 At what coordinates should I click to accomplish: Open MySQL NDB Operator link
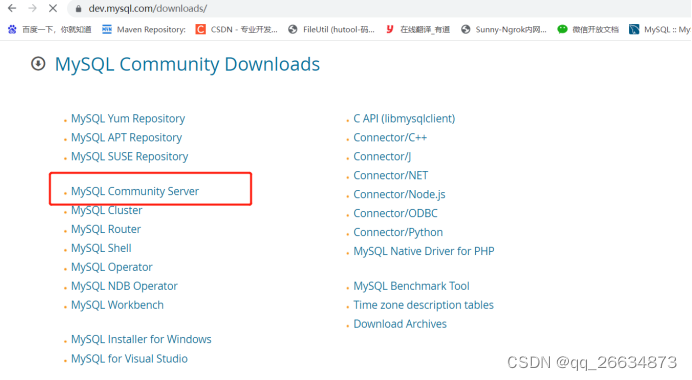coord(124,286)
